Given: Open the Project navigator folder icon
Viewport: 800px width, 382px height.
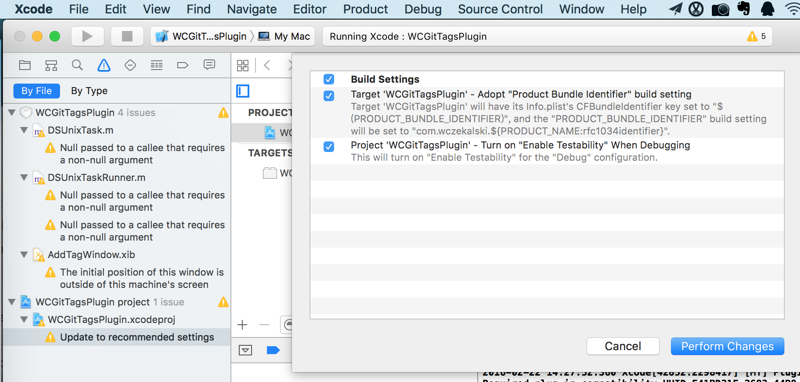Looking at the screenshot, I should click(x=24, y=65).
